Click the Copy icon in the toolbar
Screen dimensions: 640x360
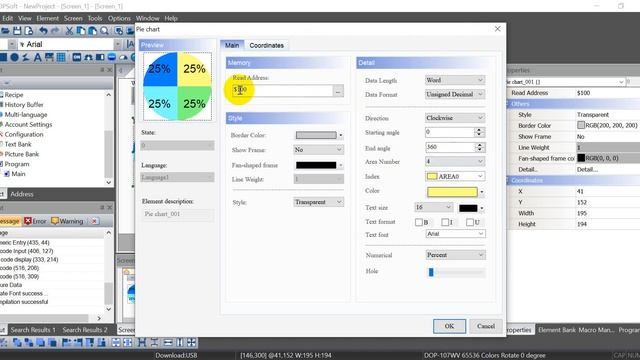[81, 31]
